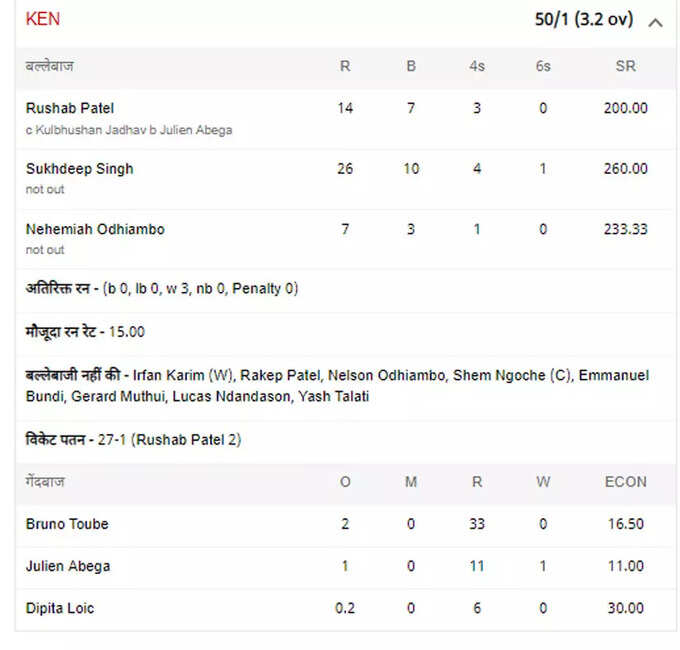Viewport: 680px width, 650px height.
Task: Select Julien Abega in bowlers list
Action: 68,566
